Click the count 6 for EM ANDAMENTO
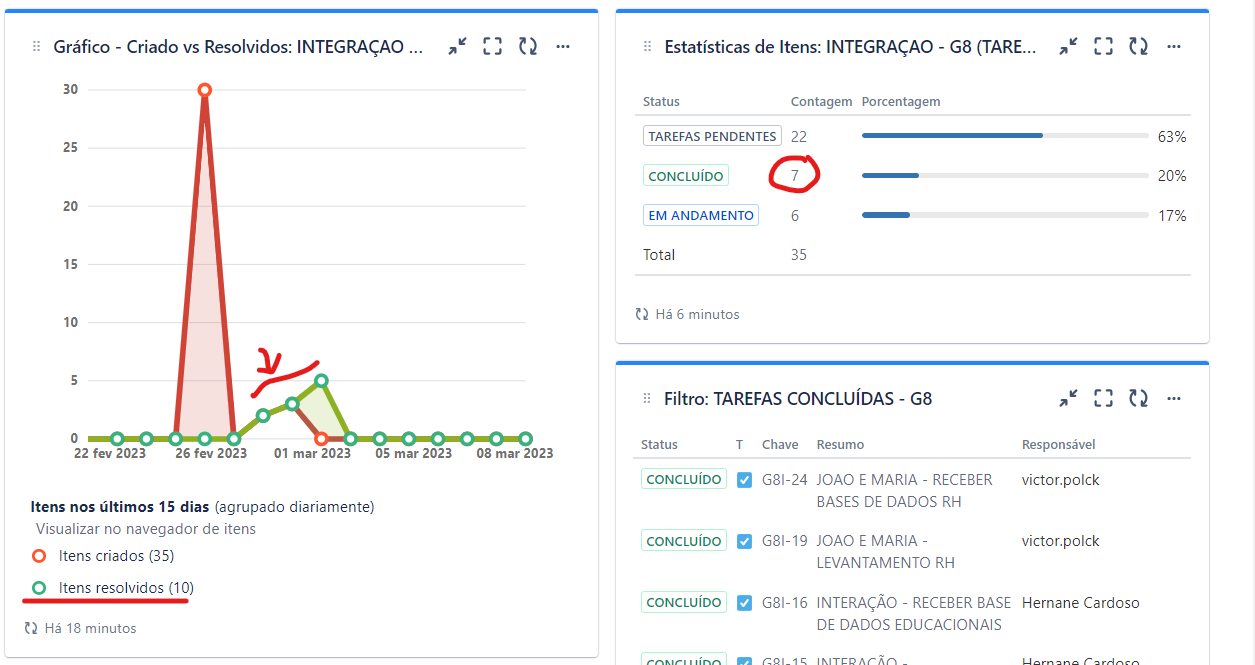 coord(795,215)
